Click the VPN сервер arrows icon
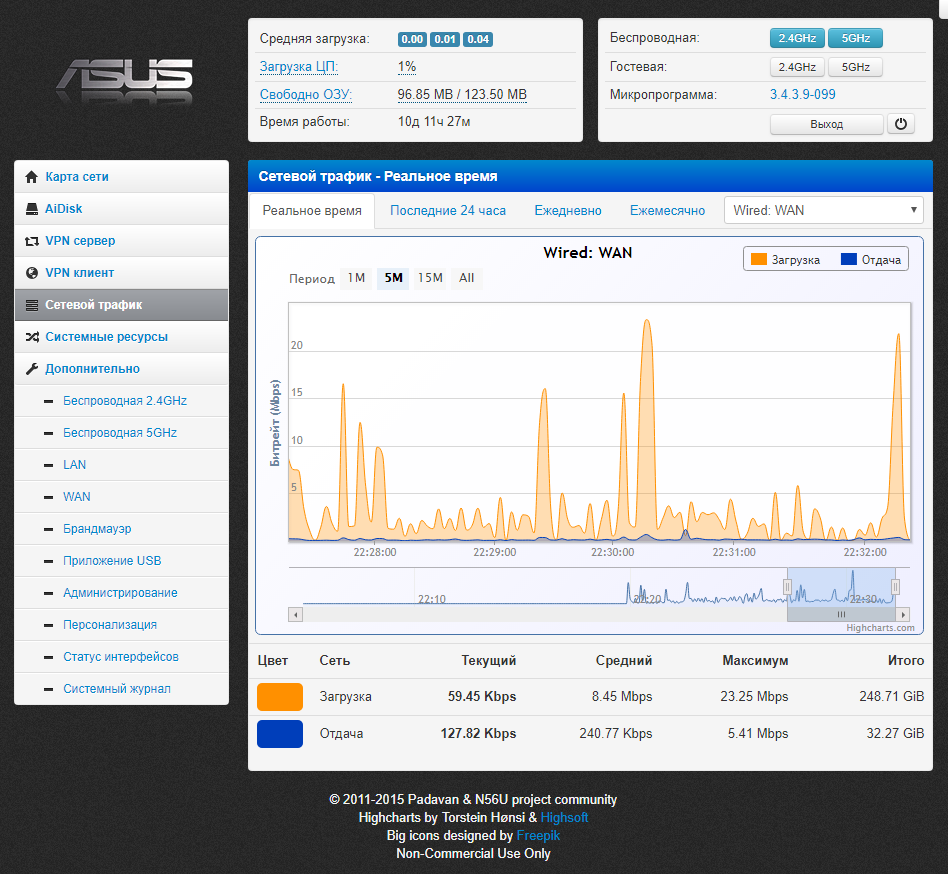 pos(31,241)
